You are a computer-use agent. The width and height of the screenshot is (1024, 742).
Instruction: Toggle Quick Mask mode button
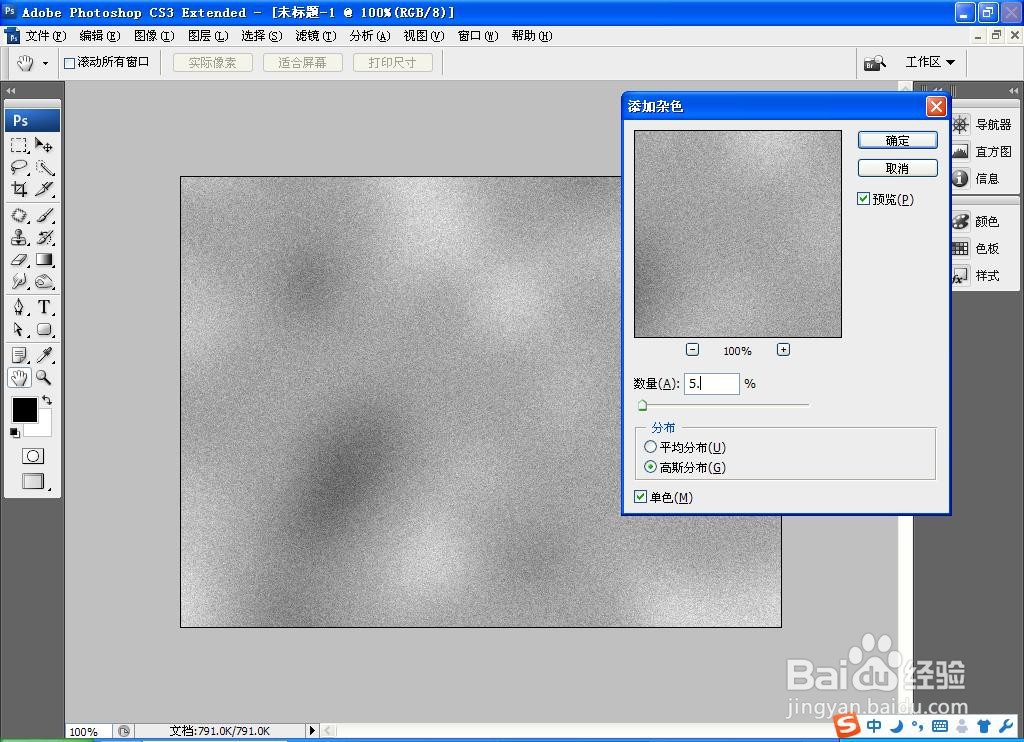point(33,456)
